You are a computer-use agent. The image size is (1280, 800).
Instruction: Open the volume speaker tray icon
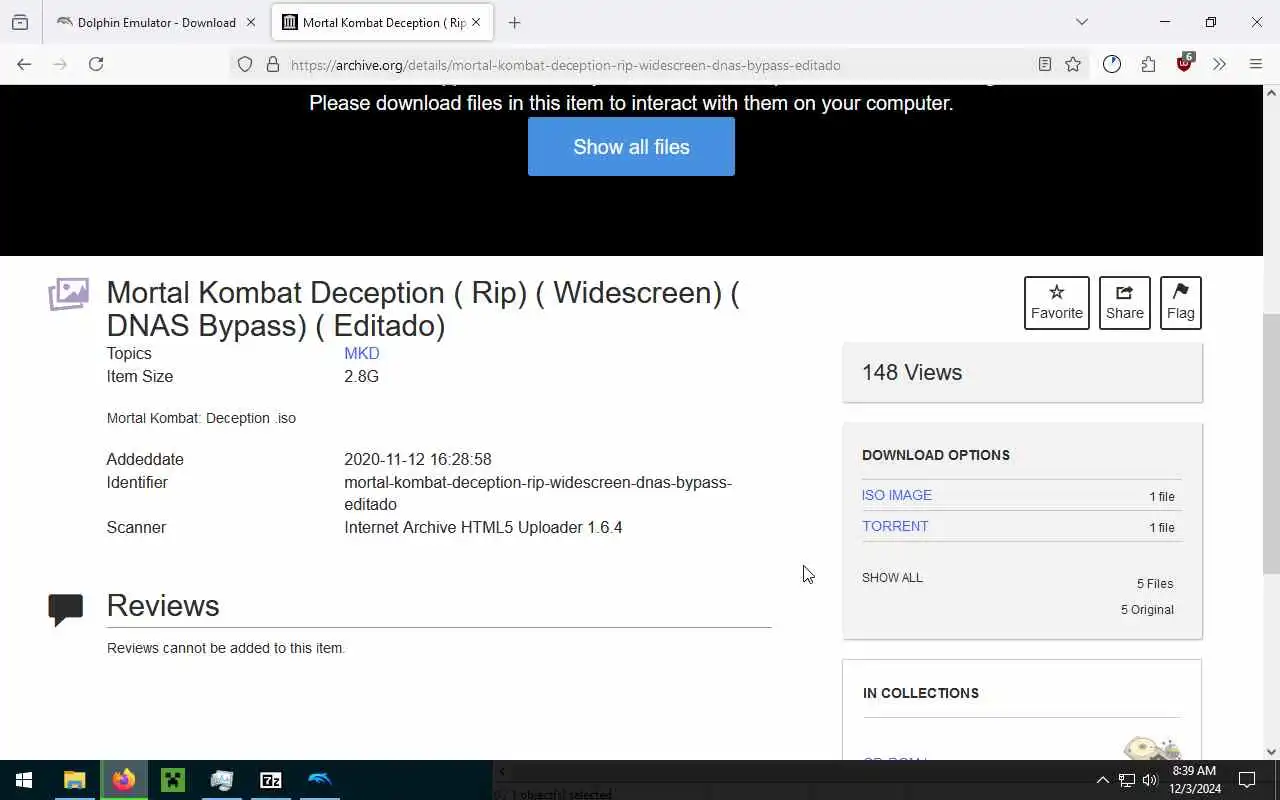tap(1149, 780)
